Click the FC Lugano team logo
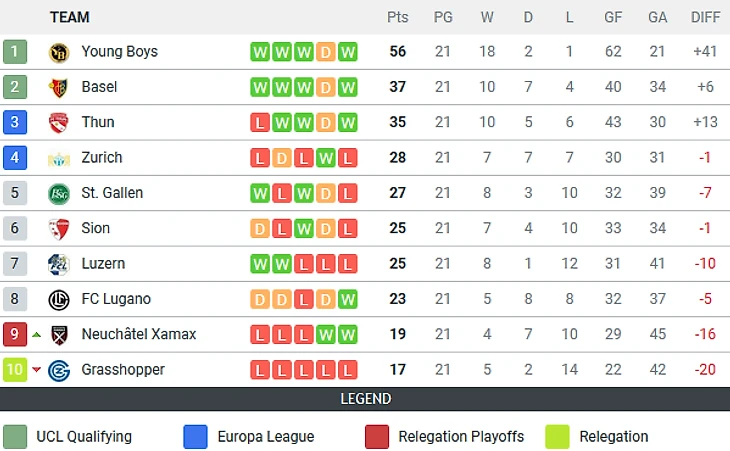Viewport: 730px width, 451px height. tap(58, 299)
